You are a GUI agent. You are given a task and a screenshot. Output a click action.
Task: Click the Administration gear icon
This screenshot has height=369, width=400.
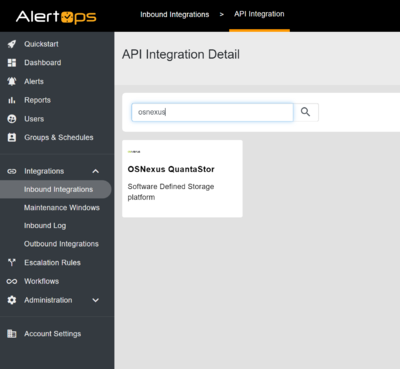coord(12,300)
